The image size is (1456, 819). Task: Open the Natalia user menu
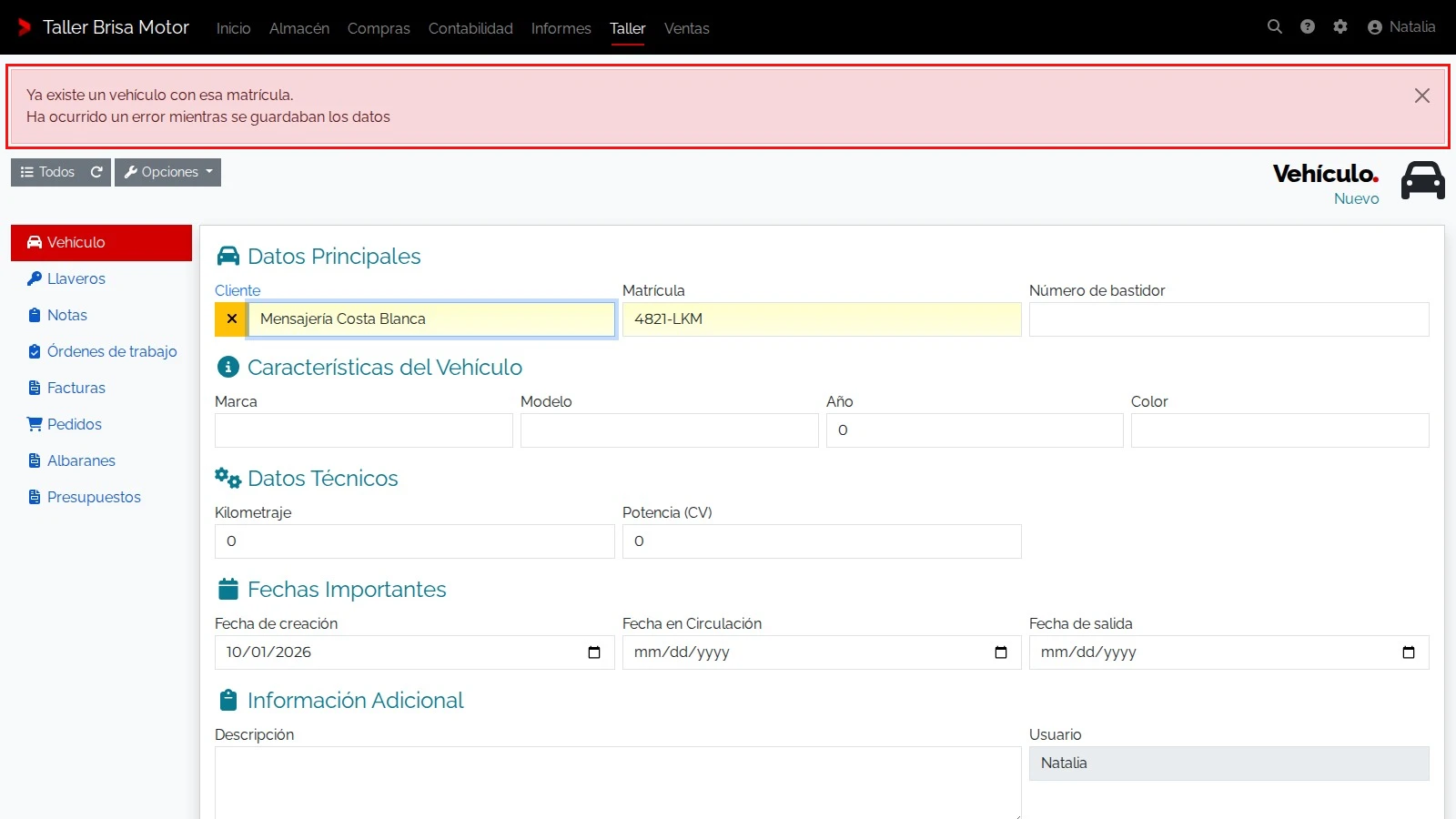point(1401,27)
